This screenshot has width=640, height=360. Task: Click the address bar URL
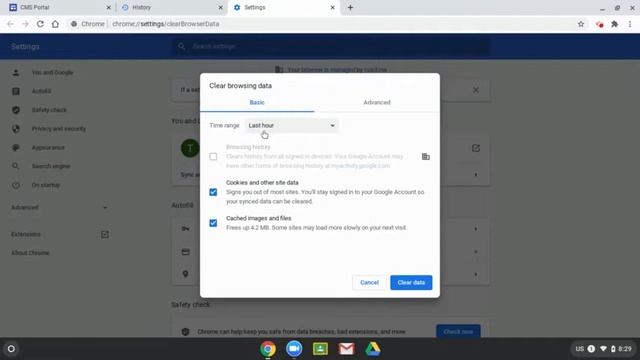coord(165,24)
